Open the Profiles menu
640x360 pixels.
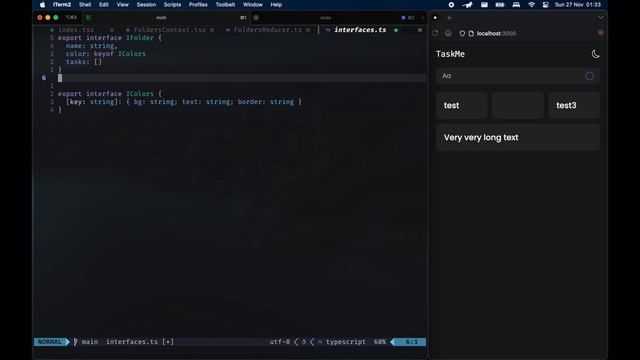pos(198,5)
